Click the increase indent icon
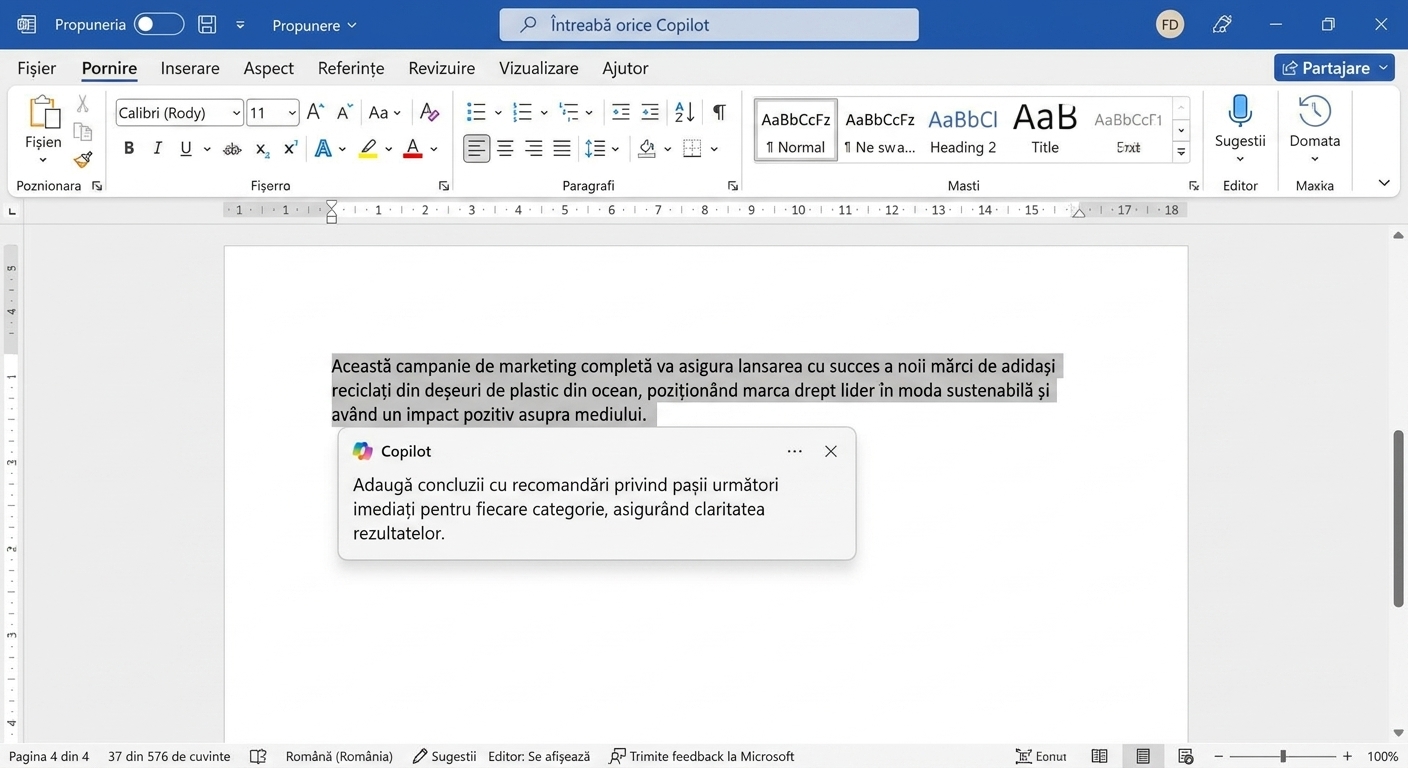This screenshot has width=1408, height=768. 650,112
